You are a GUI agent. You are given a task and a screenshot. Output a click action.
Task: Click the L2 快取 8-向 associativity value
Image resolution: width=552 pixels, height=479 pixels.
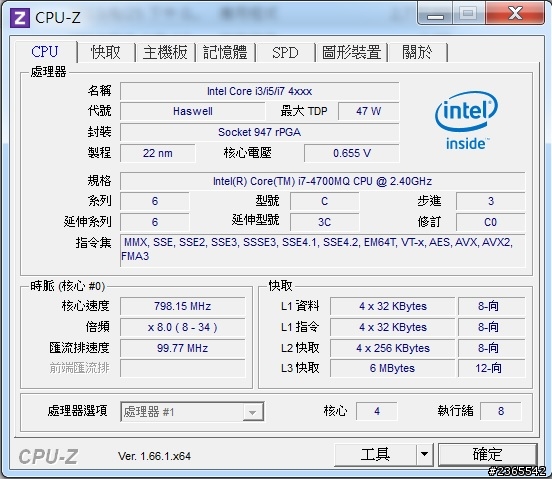click(491, 348)
